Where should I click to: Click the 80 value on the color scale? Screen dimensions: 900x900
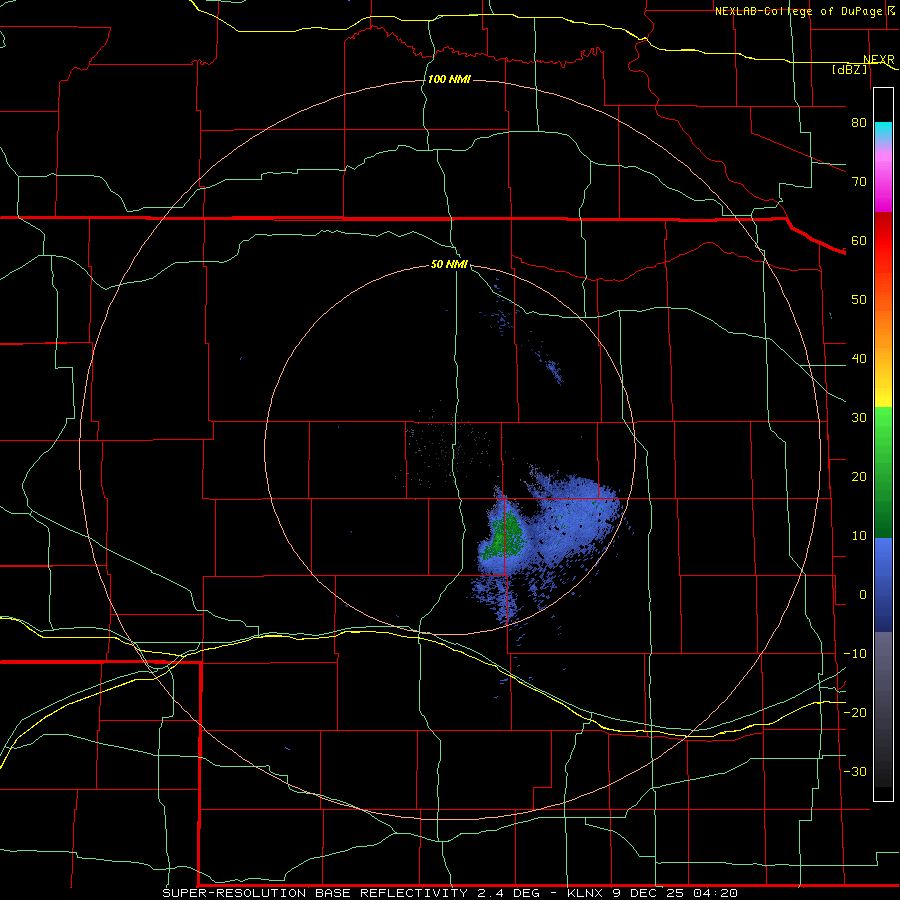859,122
